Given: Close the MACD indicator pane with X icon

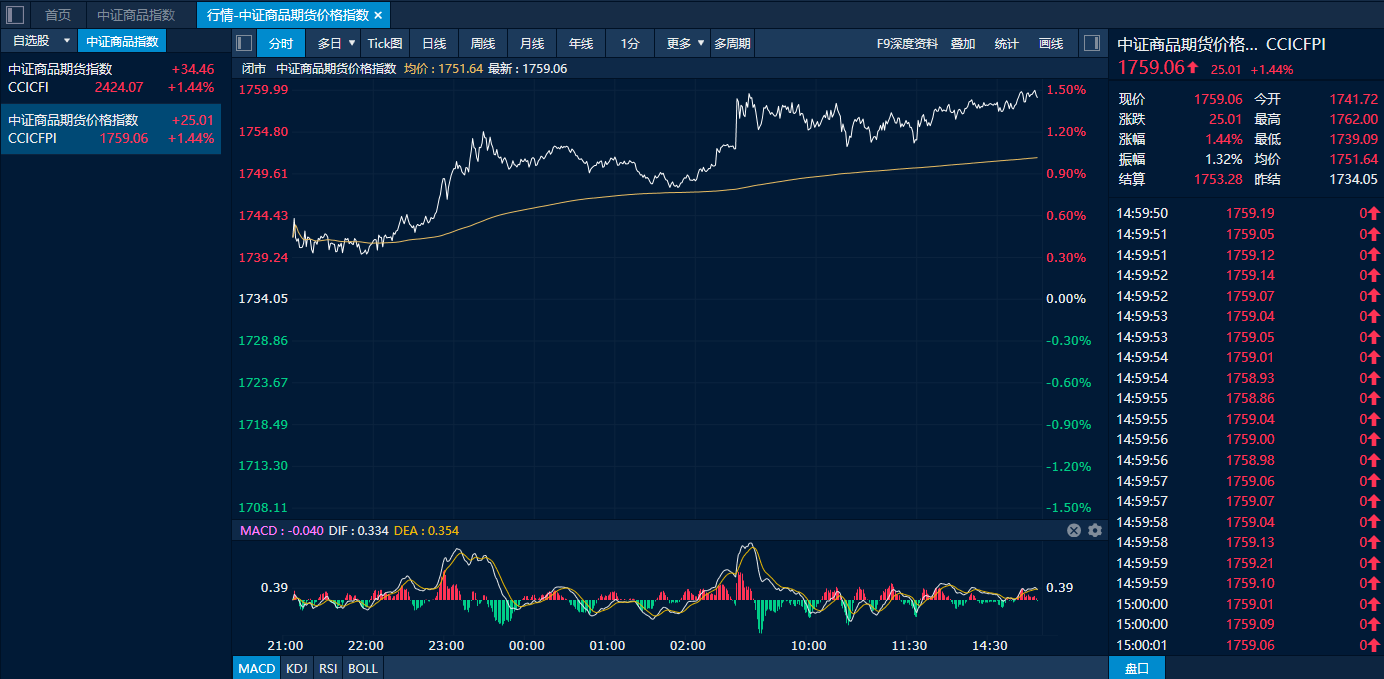Looking at the screenshot, I should 1074,530.
